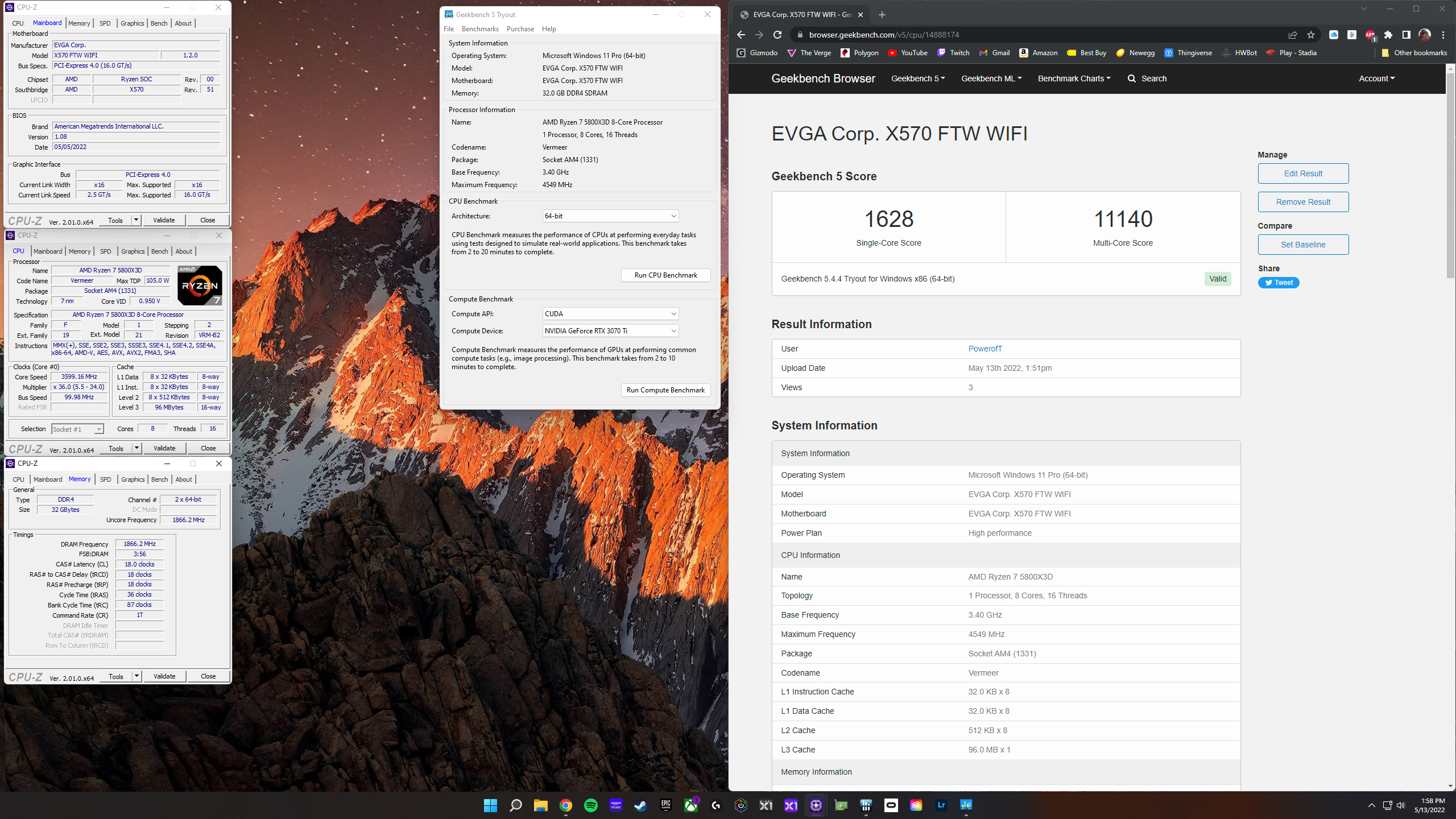This screenshot has width=1456, height=819.
Task: Open Tools dropdown arrow in top CPU-Z window
Action: point(136,220)
